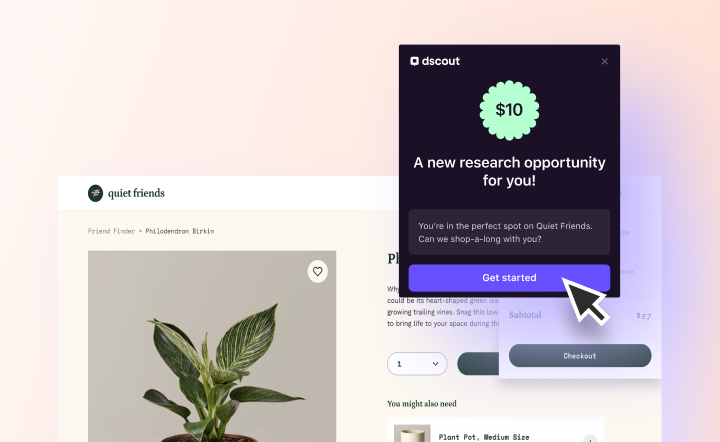Dismiss the dscout popup with X
Image resolution: width=720 pixels, height=442 pixels.
[x=604, y=62]
